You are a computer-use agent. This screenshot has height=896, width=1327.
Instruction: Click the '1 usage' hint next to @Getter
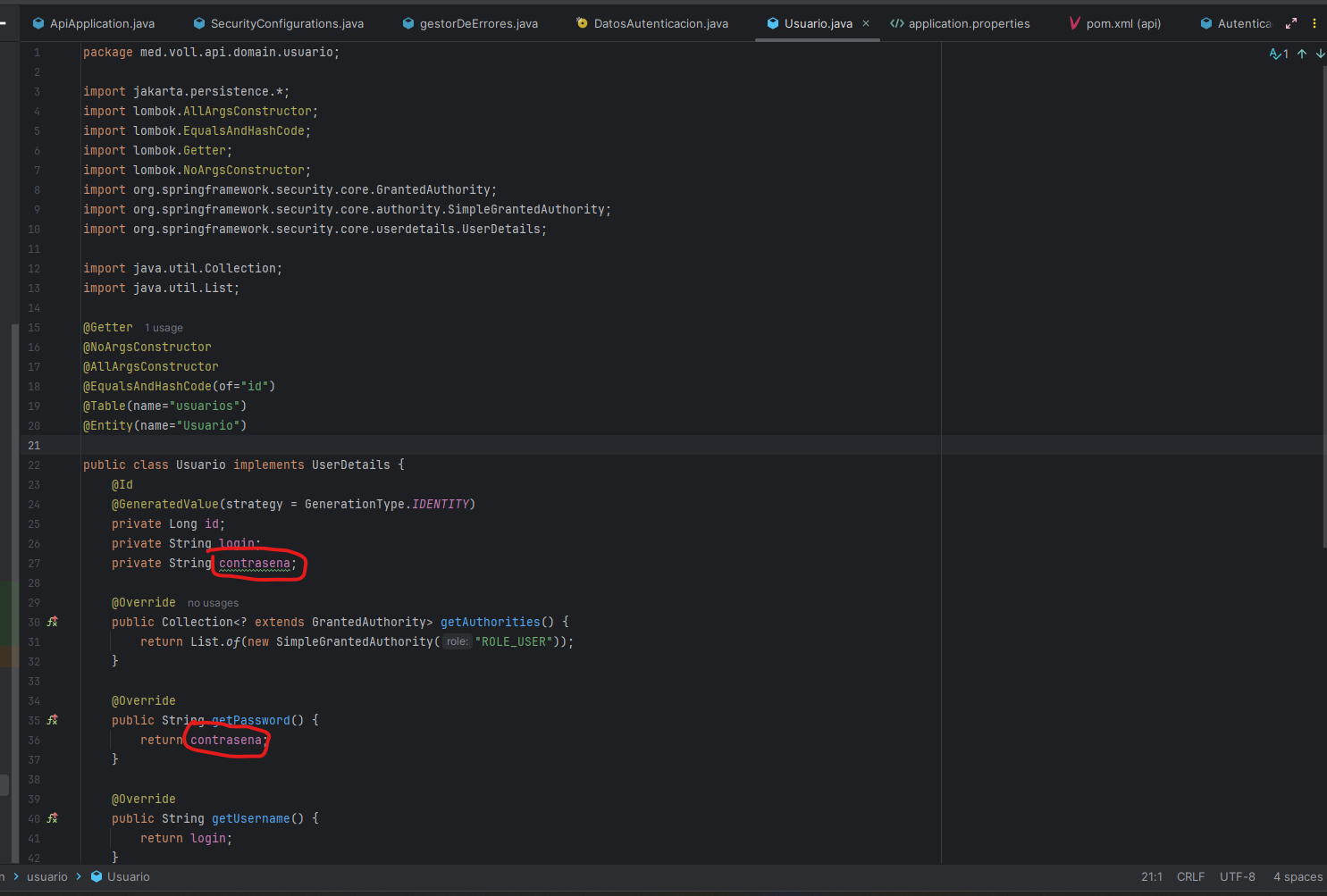tap(164, 328)
